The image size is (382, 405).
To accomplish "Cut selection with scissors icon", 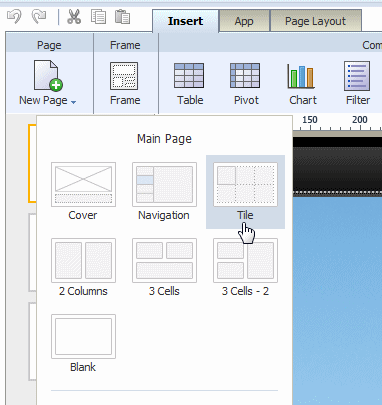I will pos(74,17).
